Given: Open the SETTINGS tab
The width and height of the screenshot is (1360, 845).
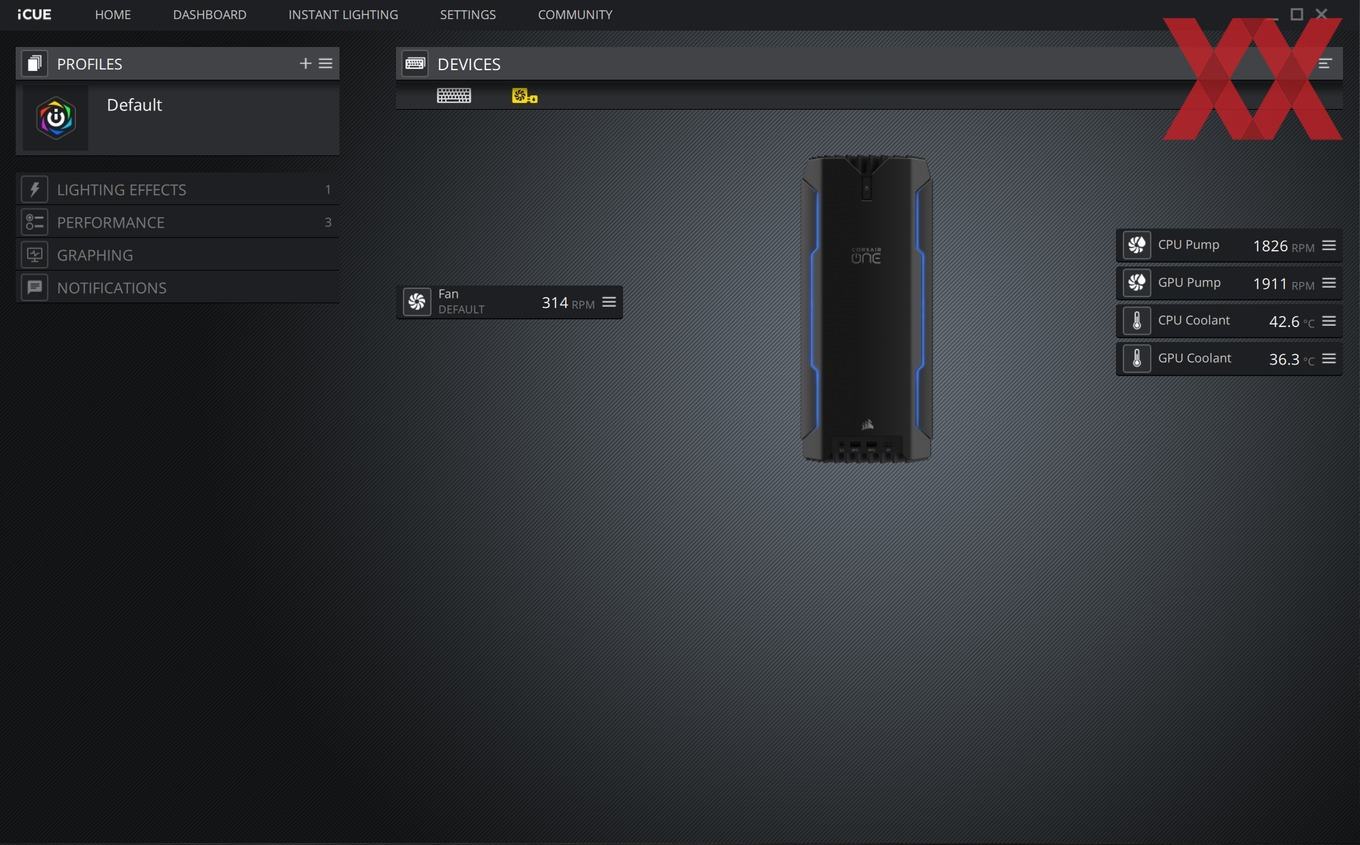Looking at the screenshot, I should [467, 15].
